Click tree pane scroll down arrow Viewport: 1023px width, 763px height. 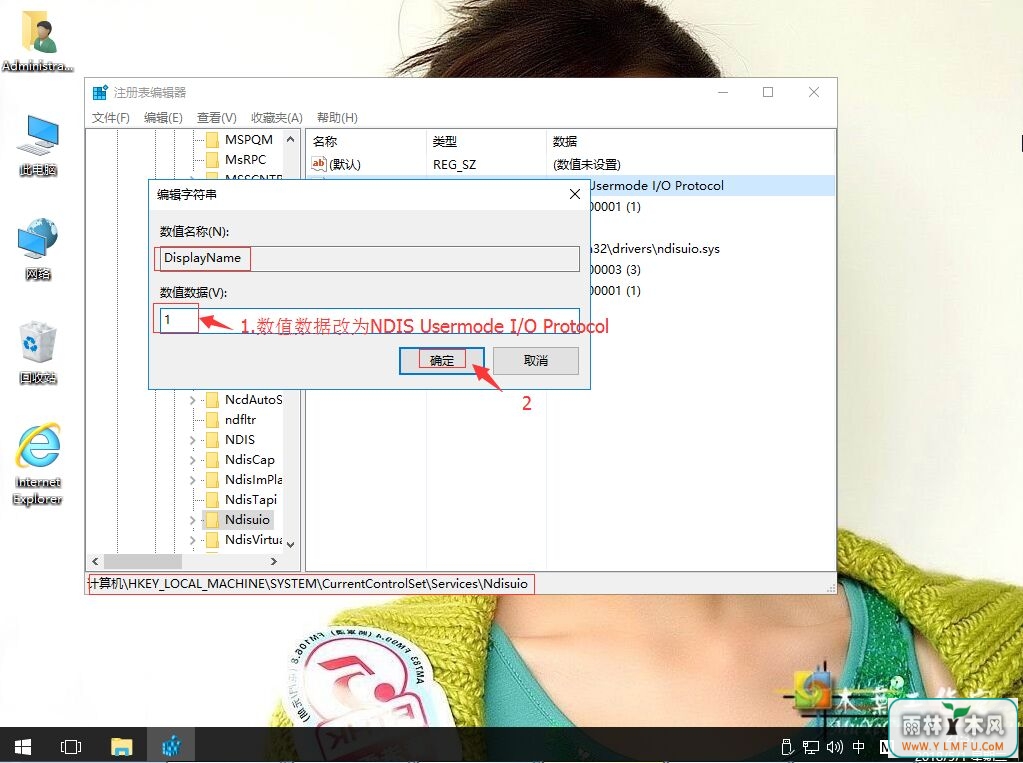click(290, 544)
